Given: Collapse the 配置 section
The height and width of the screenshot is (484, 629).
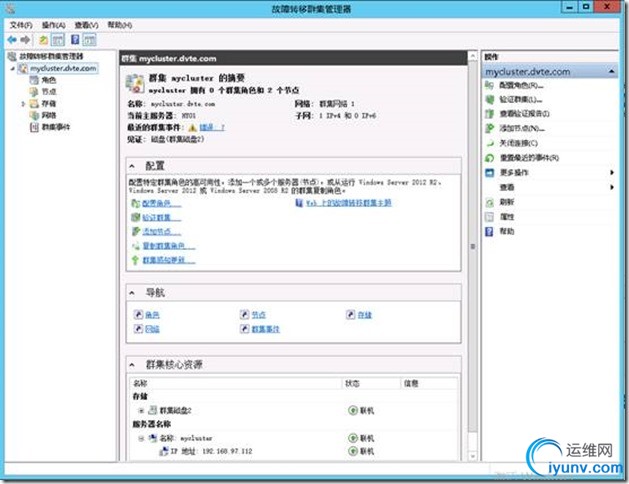Looking at the screenshot, I should (x=132, y=166).
